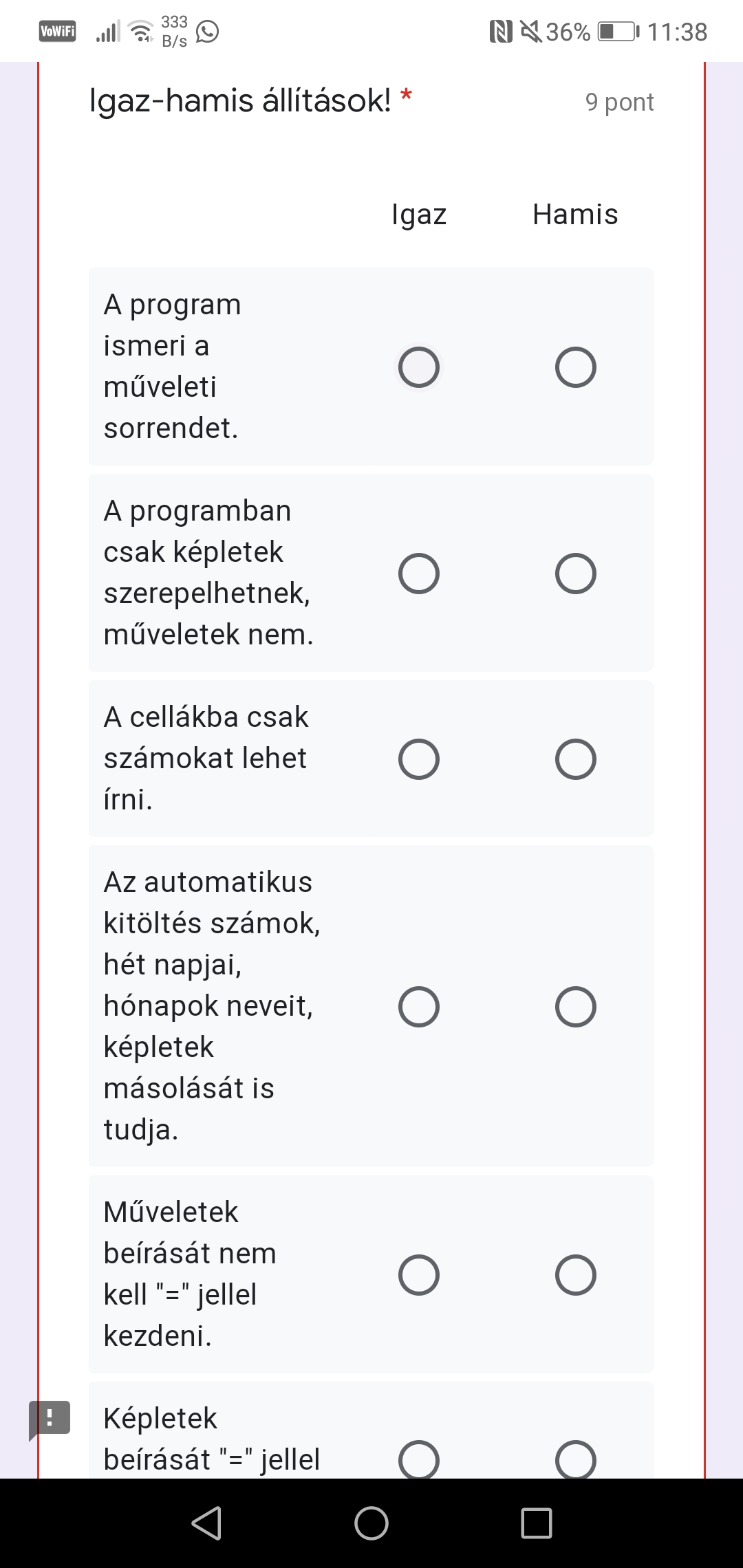Screen dimensions: 743x1568
Task: Pick Hamis for "Műveletek beírását nem kell" statement
Action: pos(576,1275)
